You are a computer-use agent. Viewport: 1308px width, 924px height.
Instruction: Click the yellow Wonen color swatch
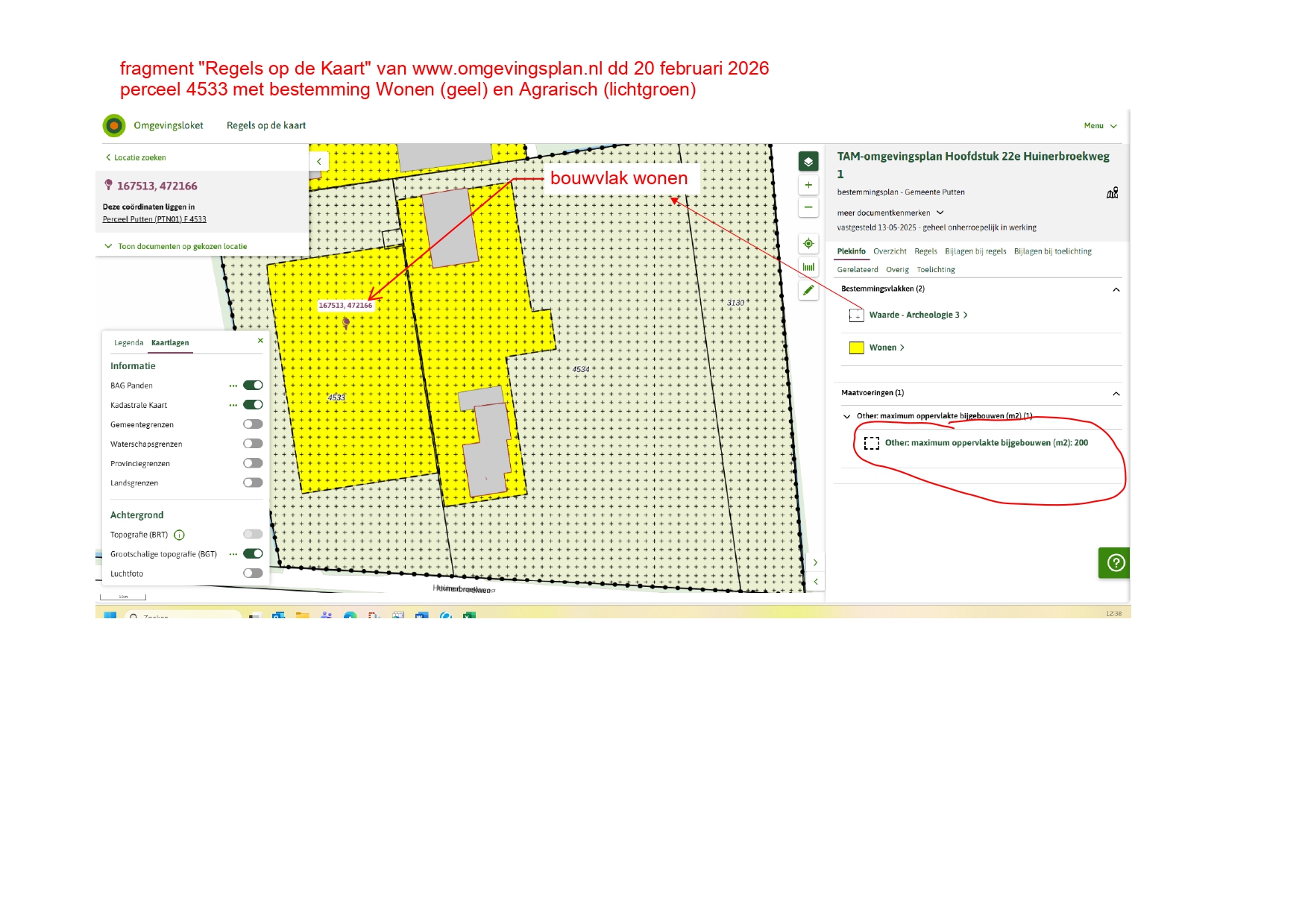coord(857,348)
